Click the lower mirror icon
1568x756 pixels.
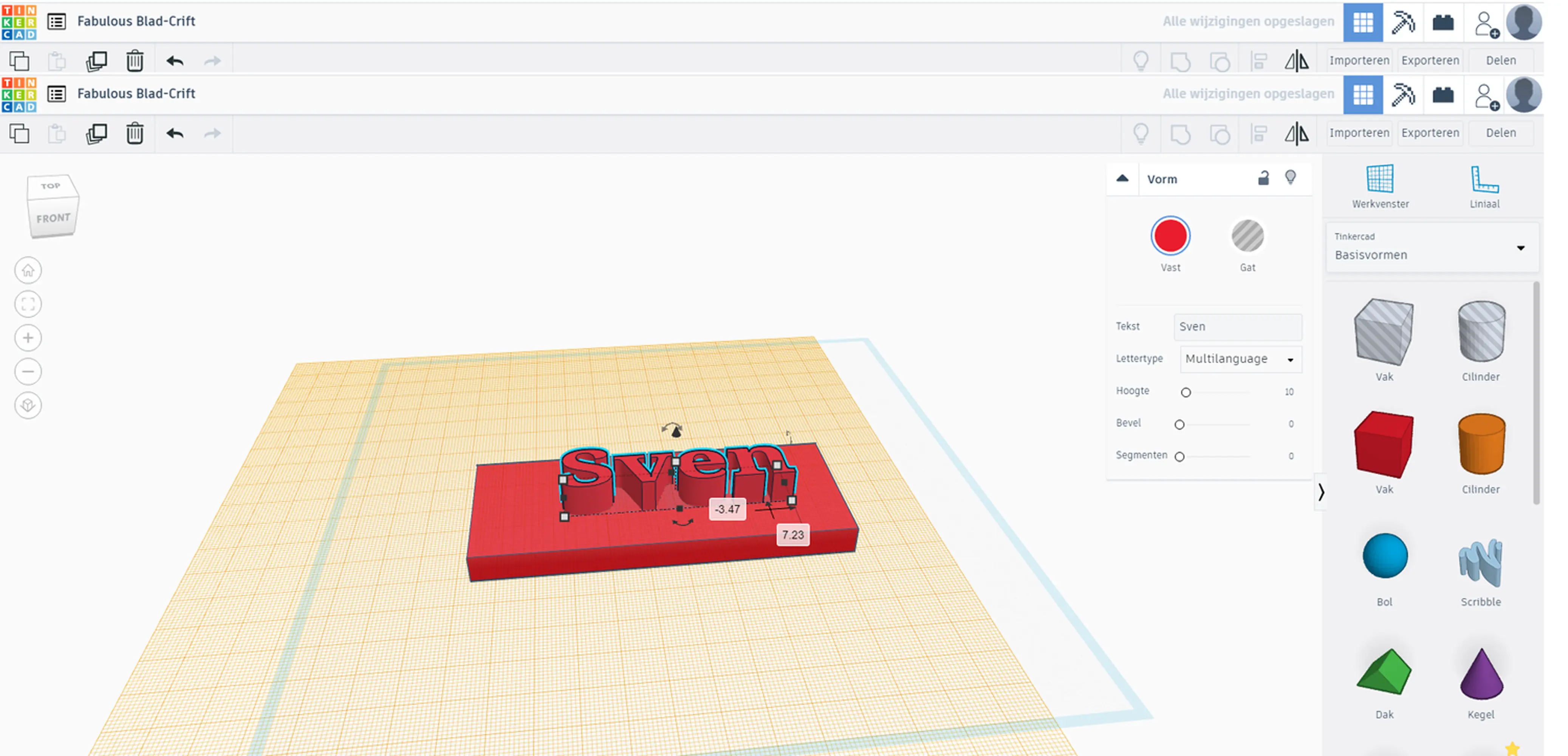[x=1297, y=133]
